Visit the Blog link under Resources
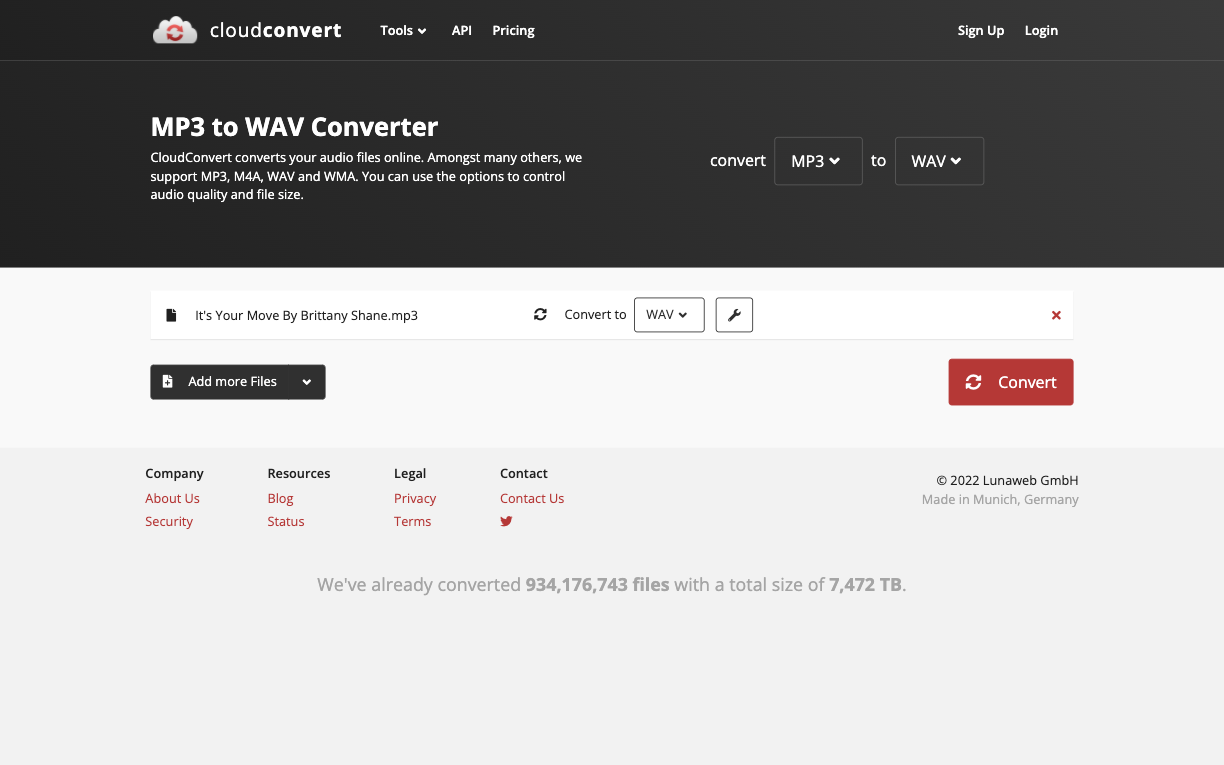1224x765 pixels. [x=280, y=498]
